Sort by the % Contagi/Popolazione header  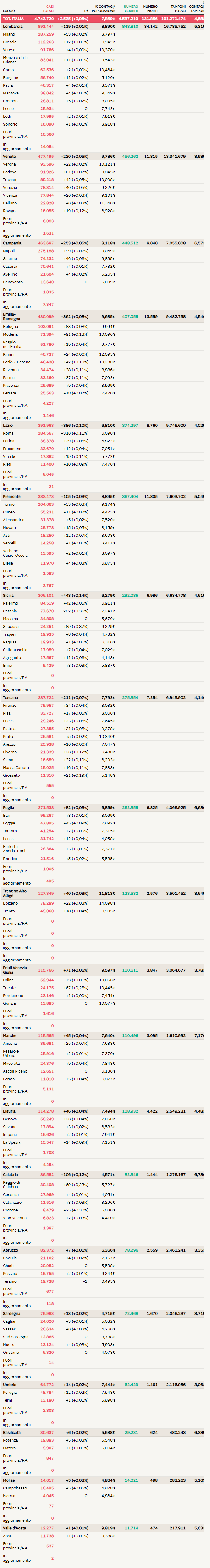[105, 9]
